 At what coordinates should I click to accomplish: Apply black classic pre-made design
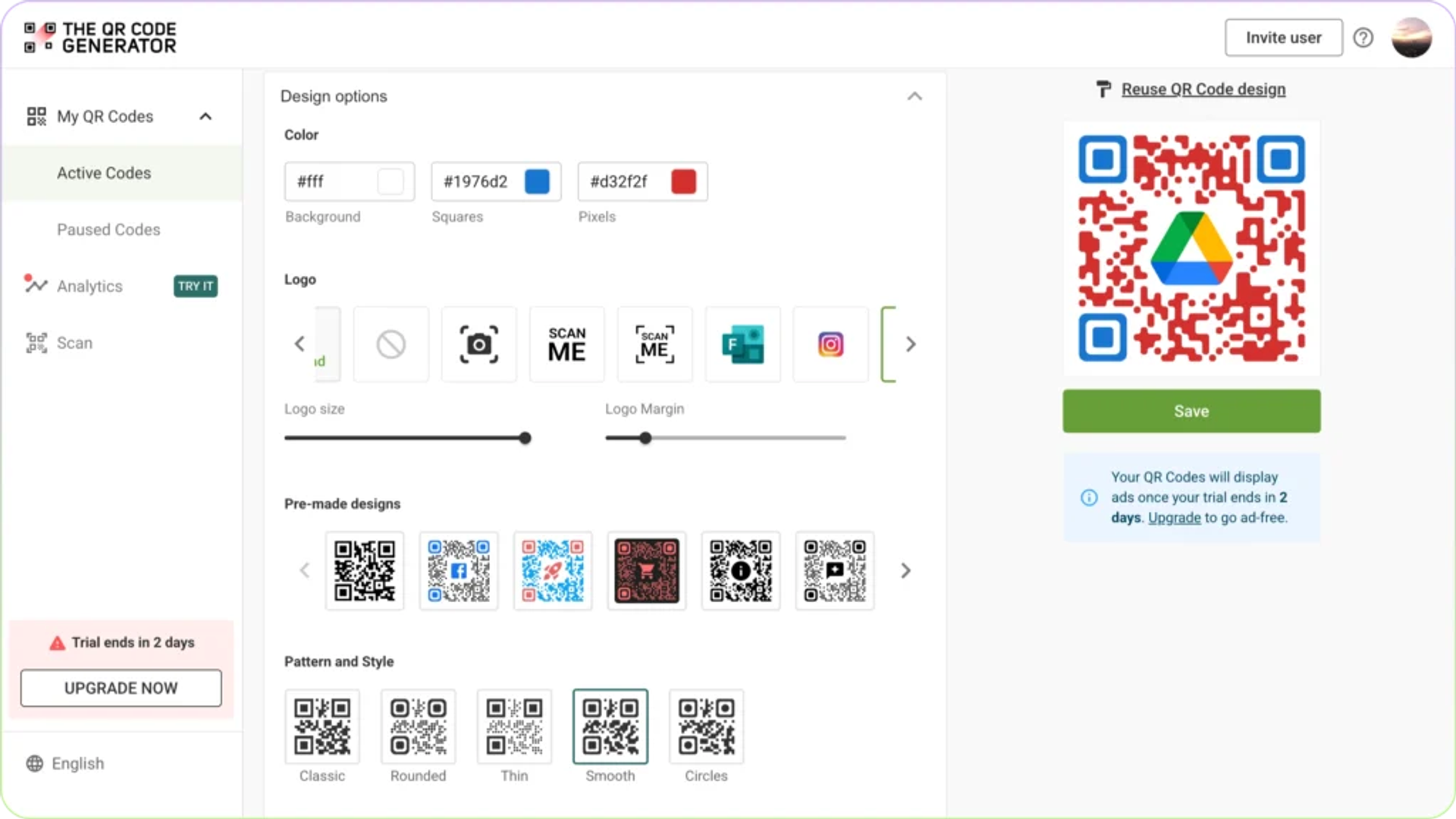(x=365, y=570)
